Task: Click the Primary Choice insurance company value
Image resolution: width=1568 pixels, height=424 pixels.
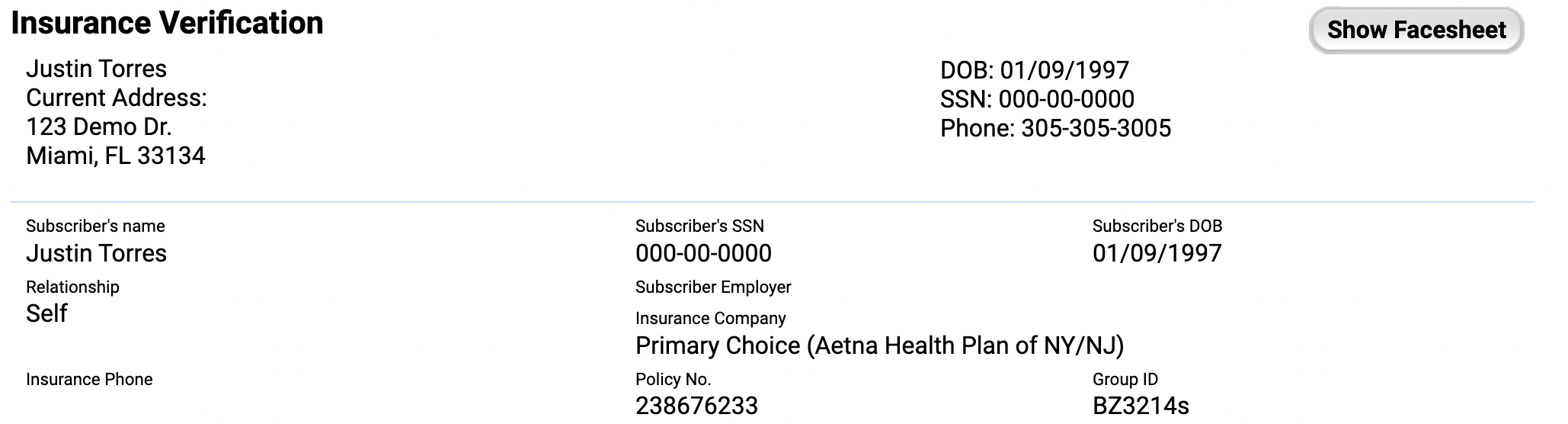Action: tap(879, 345)
